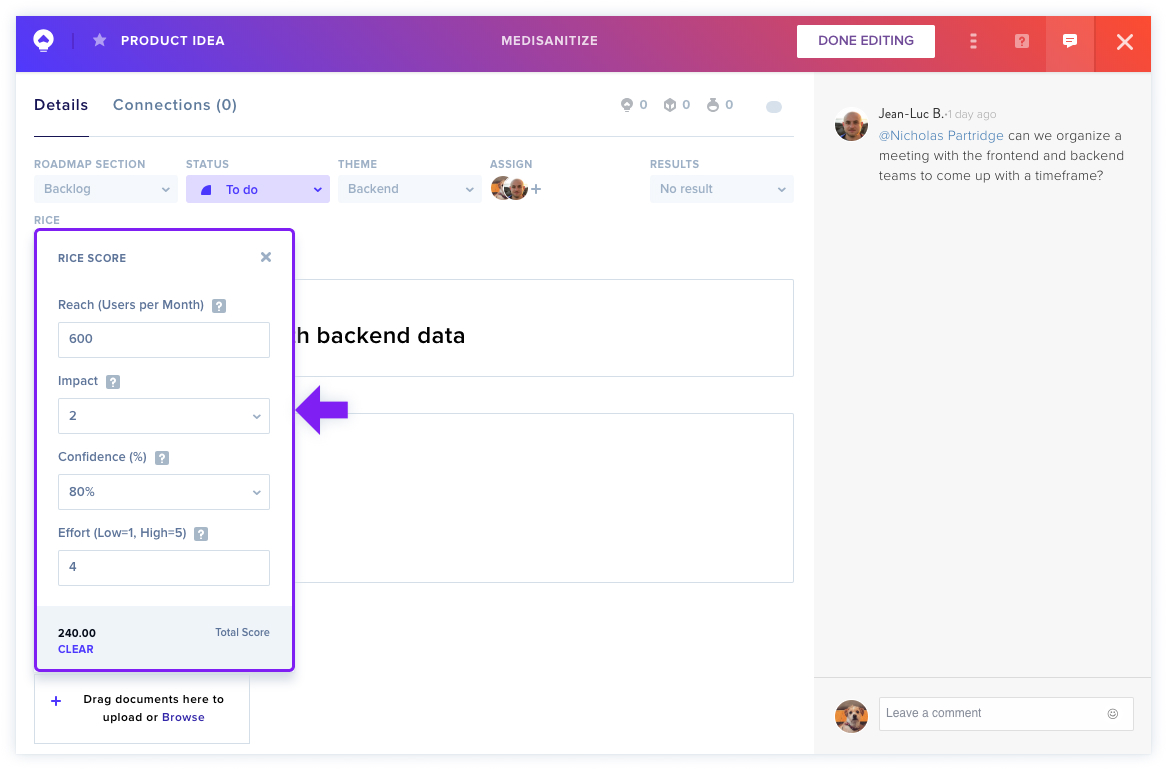Show help for Reach field

(219, 306)
